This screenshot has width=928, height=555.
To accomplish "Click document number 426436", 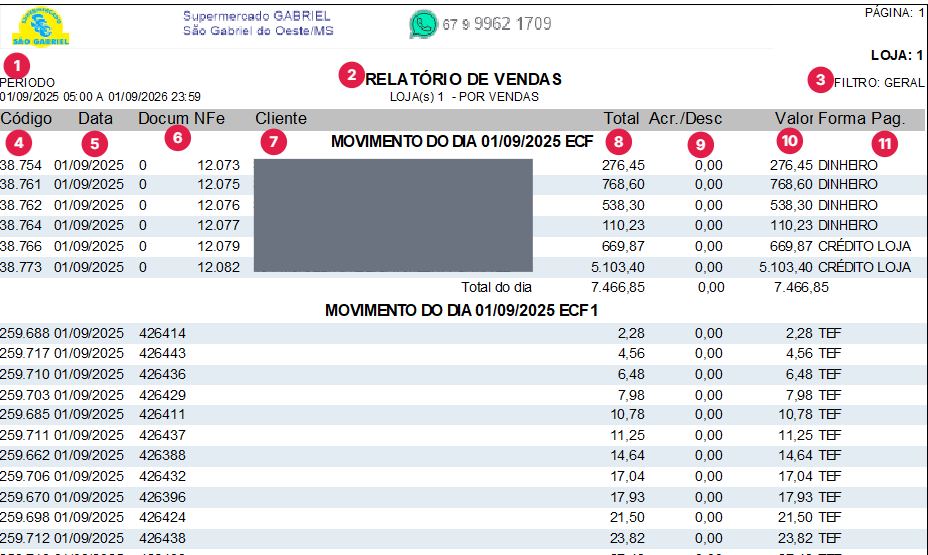I will (x=162, y=375).
